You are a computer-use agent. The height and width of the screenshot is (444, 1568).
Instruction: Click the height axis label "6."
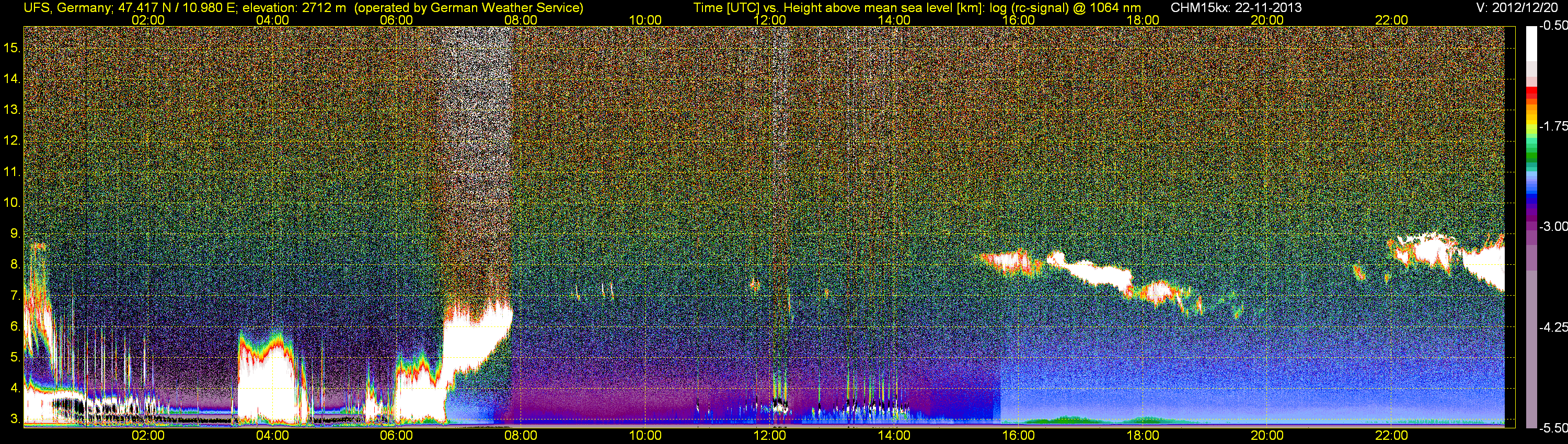pyautogui.click(x=15, y=326)
